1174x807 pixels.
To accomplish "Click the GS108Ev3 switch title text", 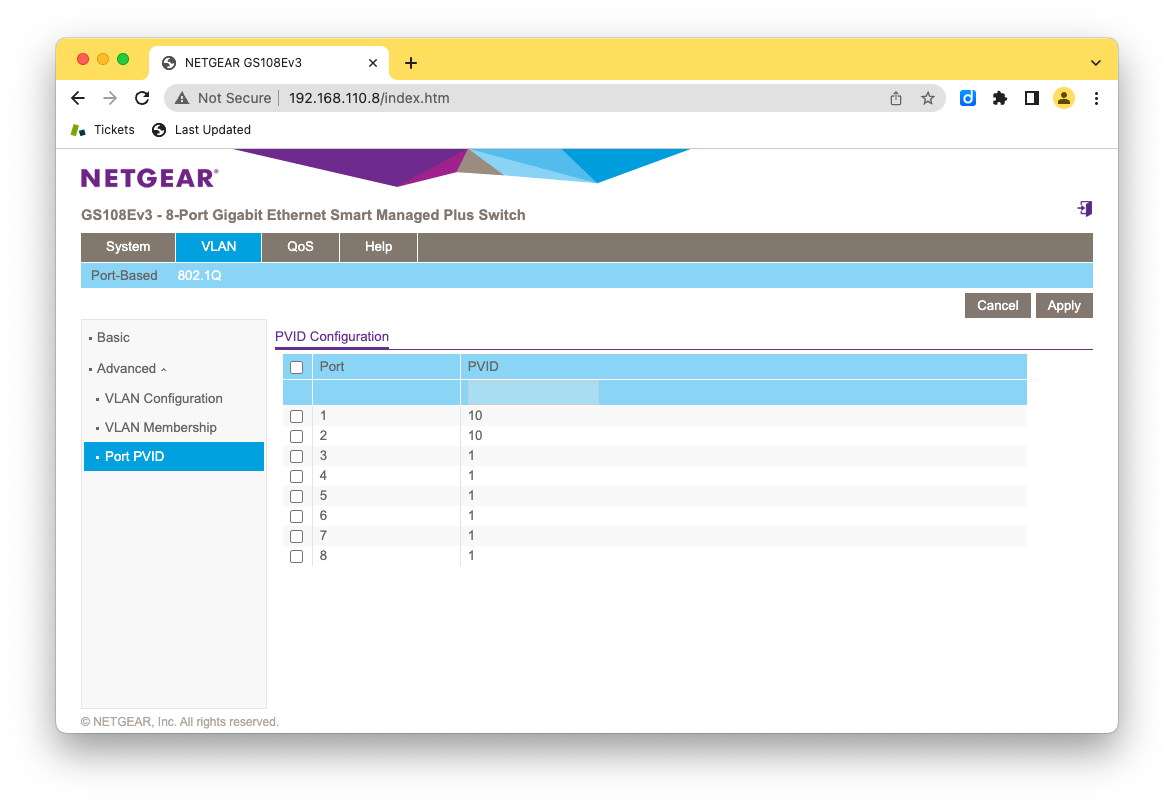I will [303, 215].
